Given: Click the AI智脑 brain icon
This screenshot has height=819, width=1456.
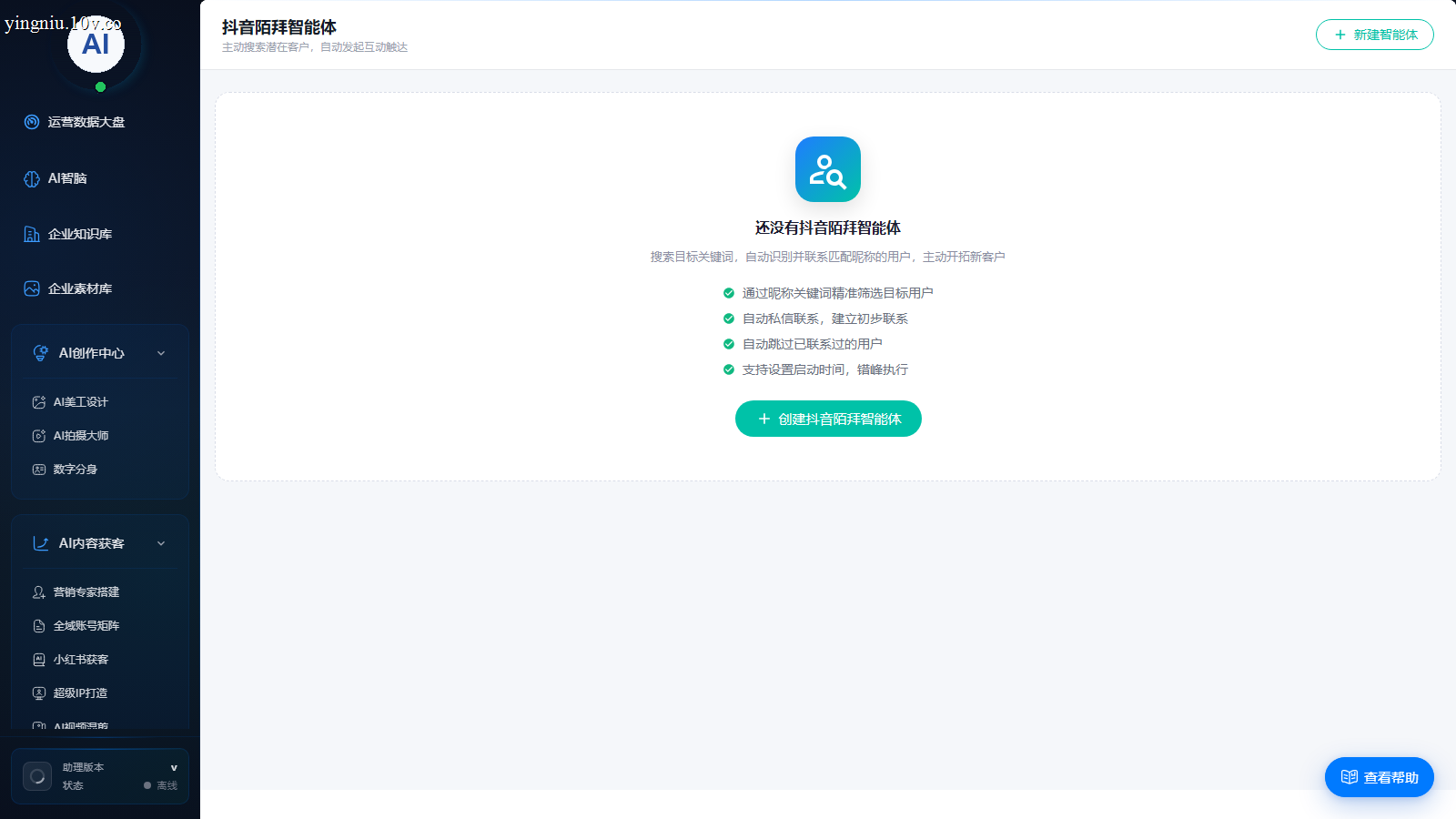Looking at the screenshot, I should point(32,178).
